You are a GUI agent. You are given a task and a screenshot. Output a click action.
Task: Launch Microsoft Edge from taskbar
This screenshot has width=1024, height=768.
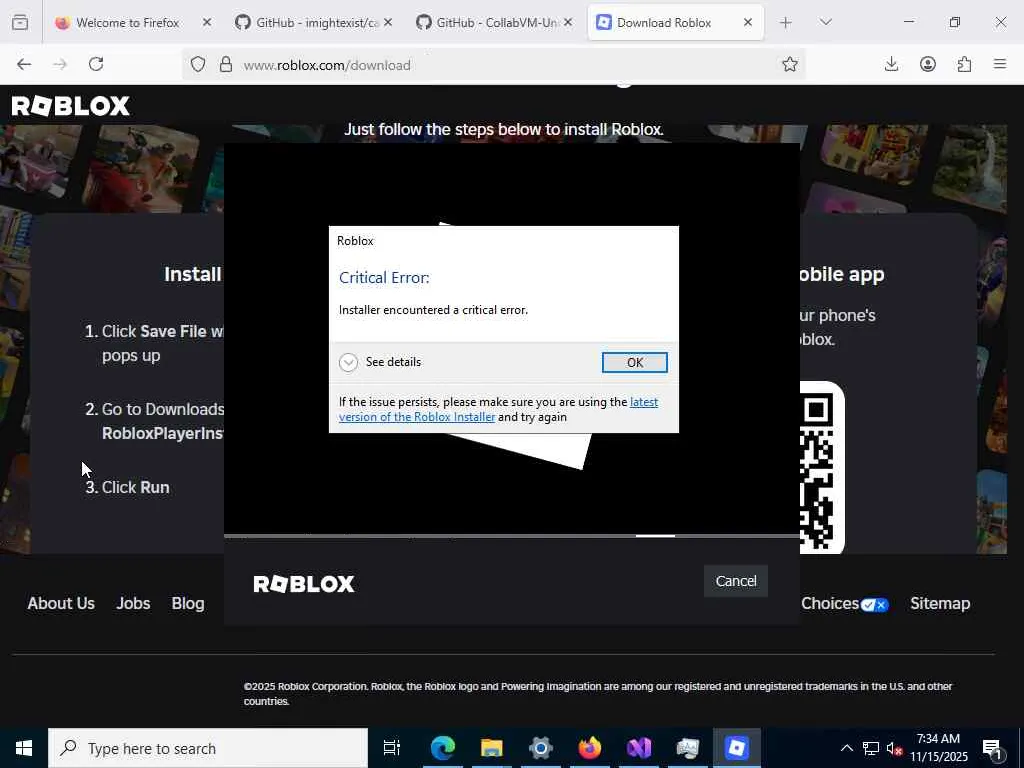(x=442, y=748)
